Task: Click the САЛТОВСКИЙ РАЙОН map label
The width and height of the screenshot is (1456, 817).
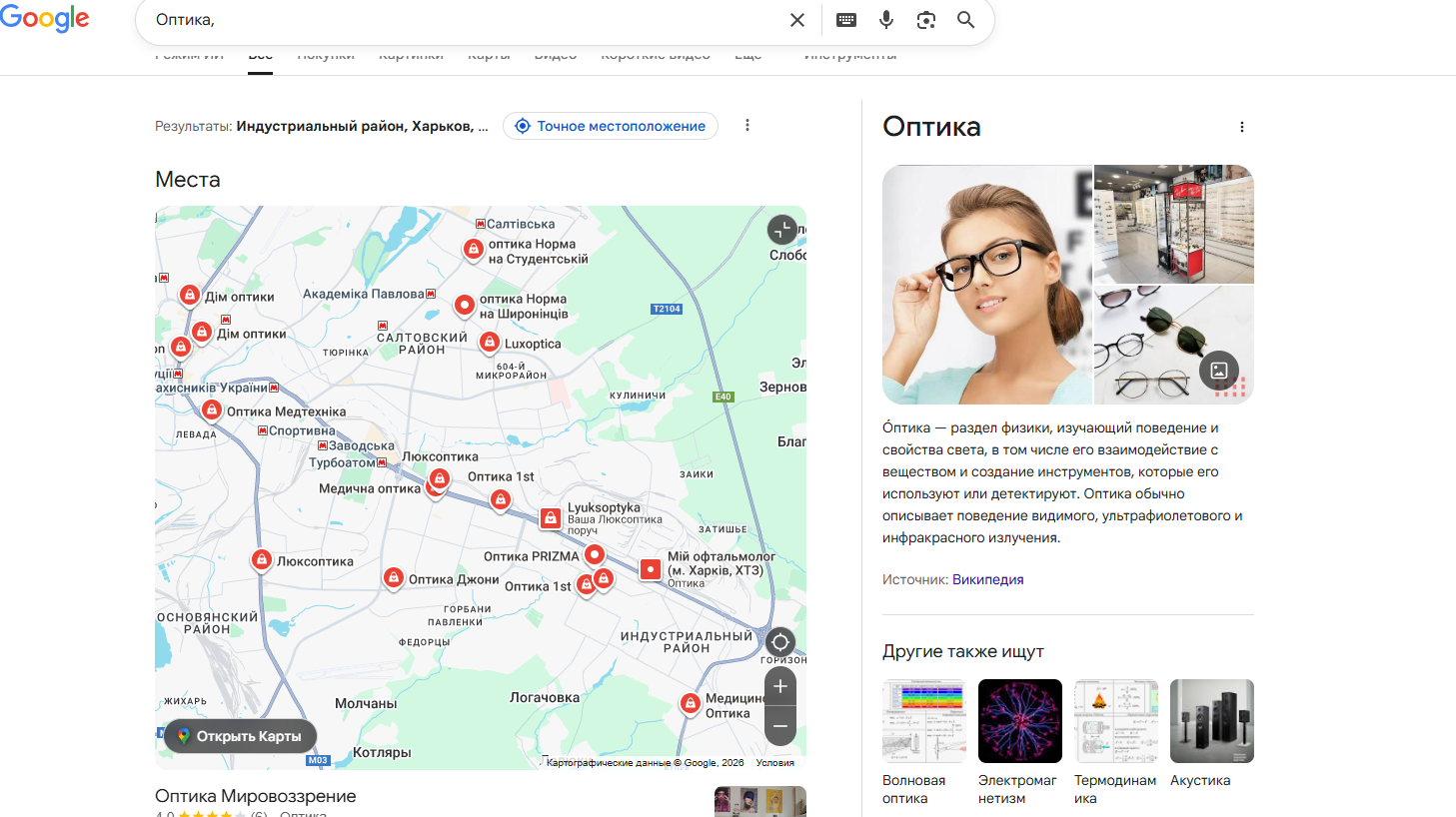Action: click(x=422, y=344)
